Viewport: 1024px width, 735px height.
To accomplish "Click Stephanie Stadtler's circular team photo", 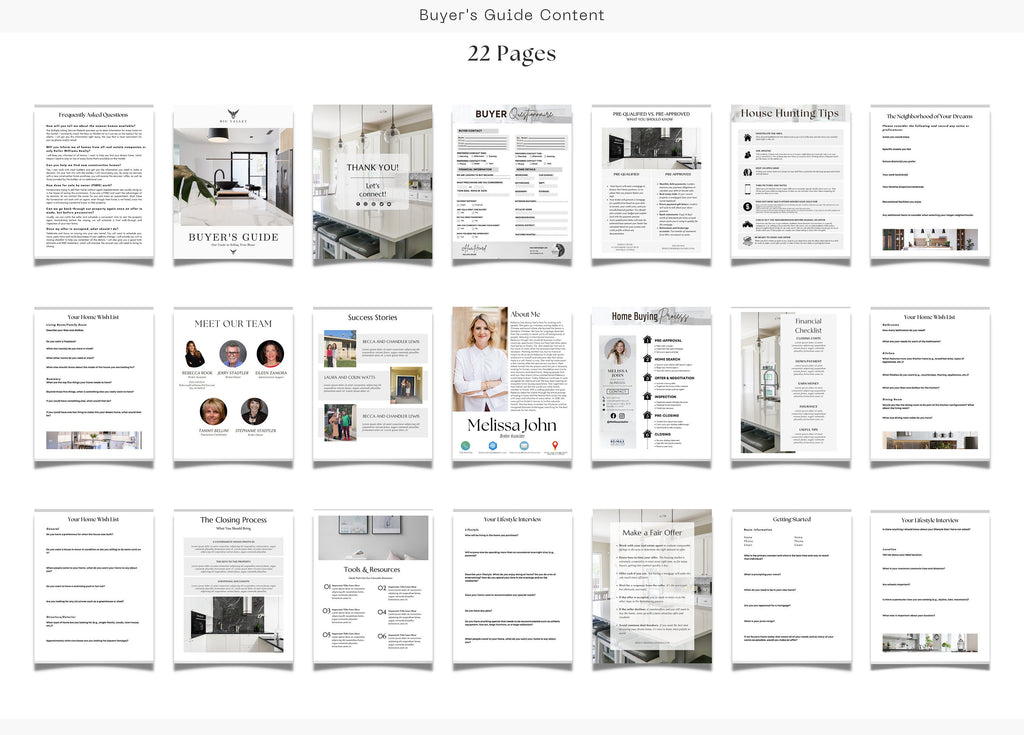I will coord(254,412).
